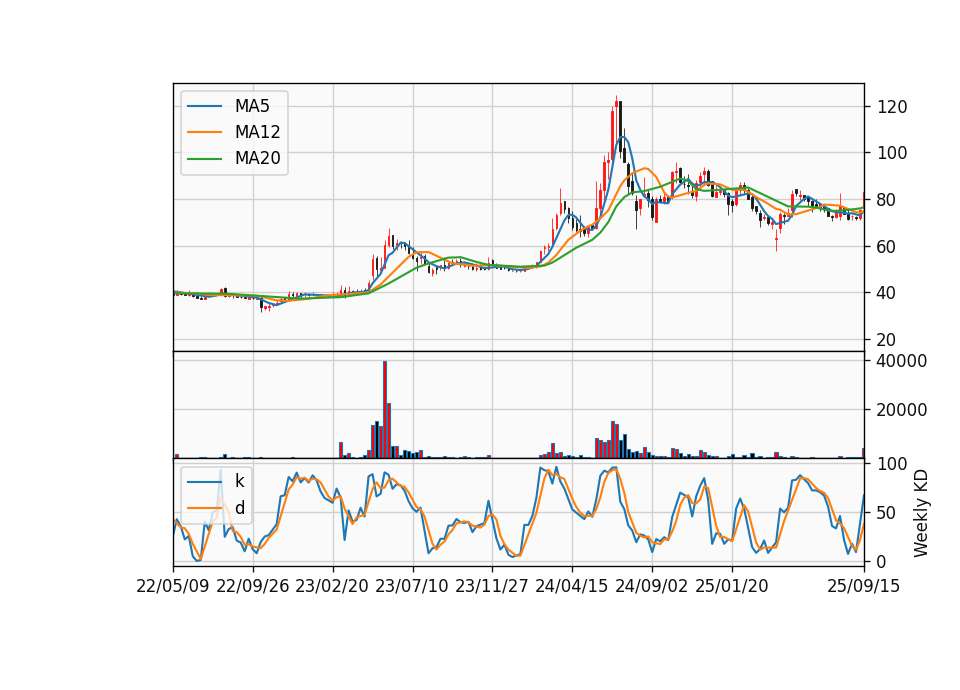Click the 80 price axis label
960x690 pixels.
(x=887, y=200)
